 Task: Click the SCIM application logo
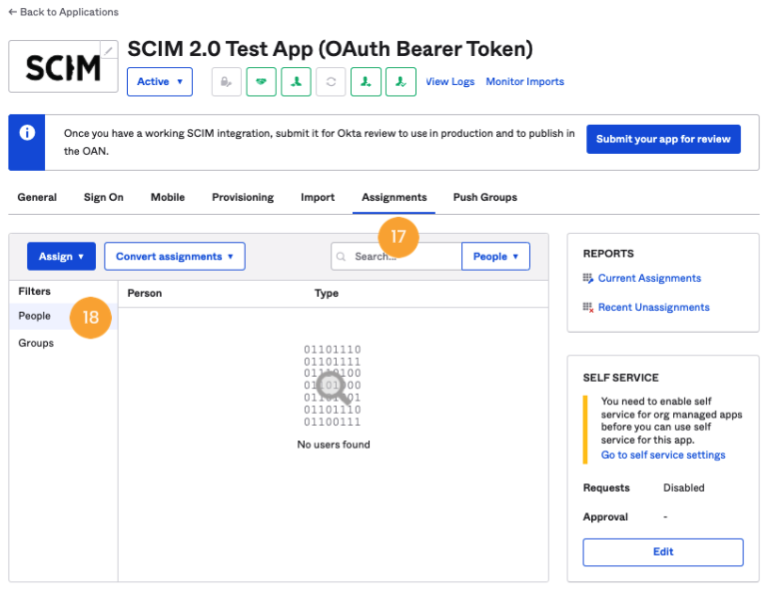click(63, 67)
